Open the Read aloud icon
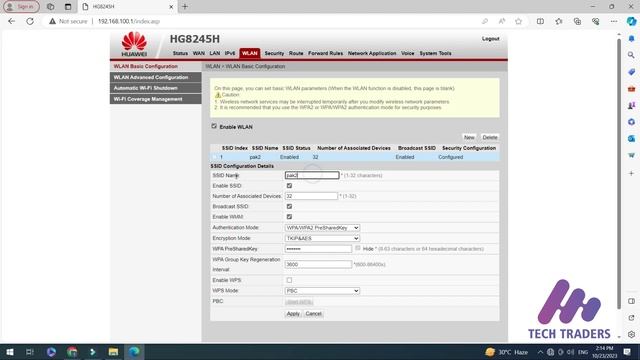 [x=502, y=21]
